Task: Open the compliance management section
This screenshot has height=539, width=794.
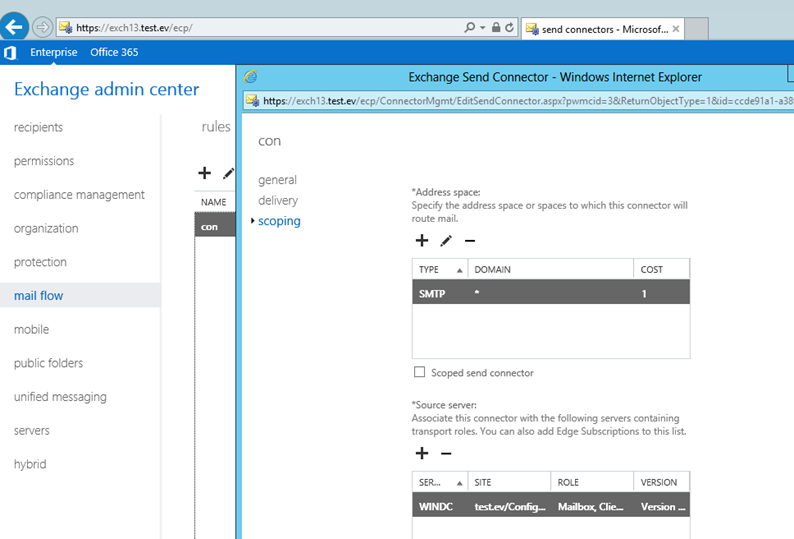Action: tap(79, 195)
